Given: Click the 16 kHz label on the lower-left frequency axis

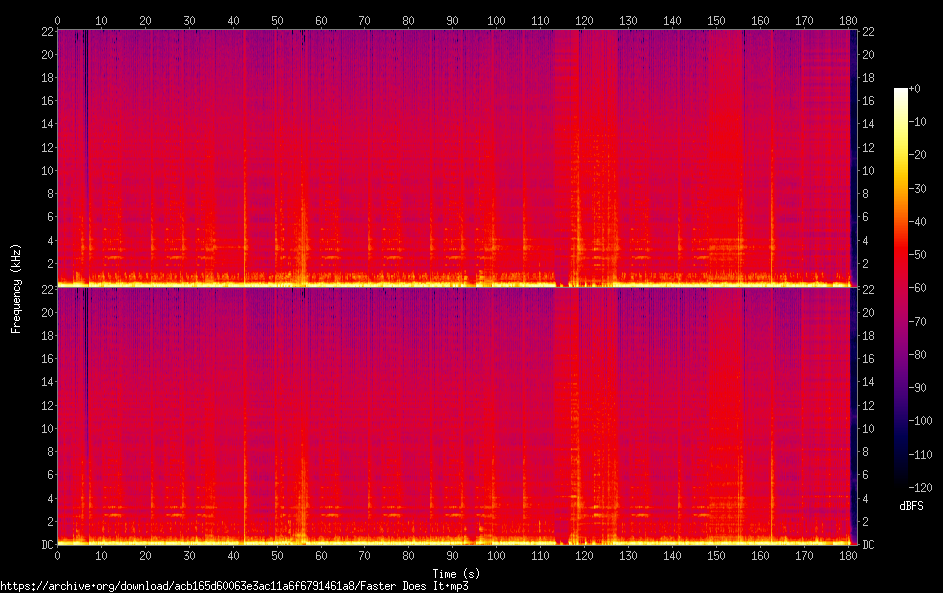Looking at the screenshot, I should [x=46, y=359].
